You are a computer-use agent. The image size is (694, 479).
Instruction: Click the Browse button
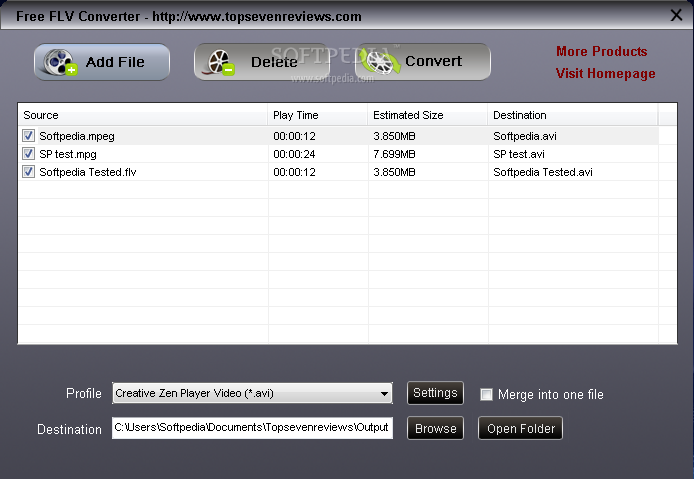[435, 428]
